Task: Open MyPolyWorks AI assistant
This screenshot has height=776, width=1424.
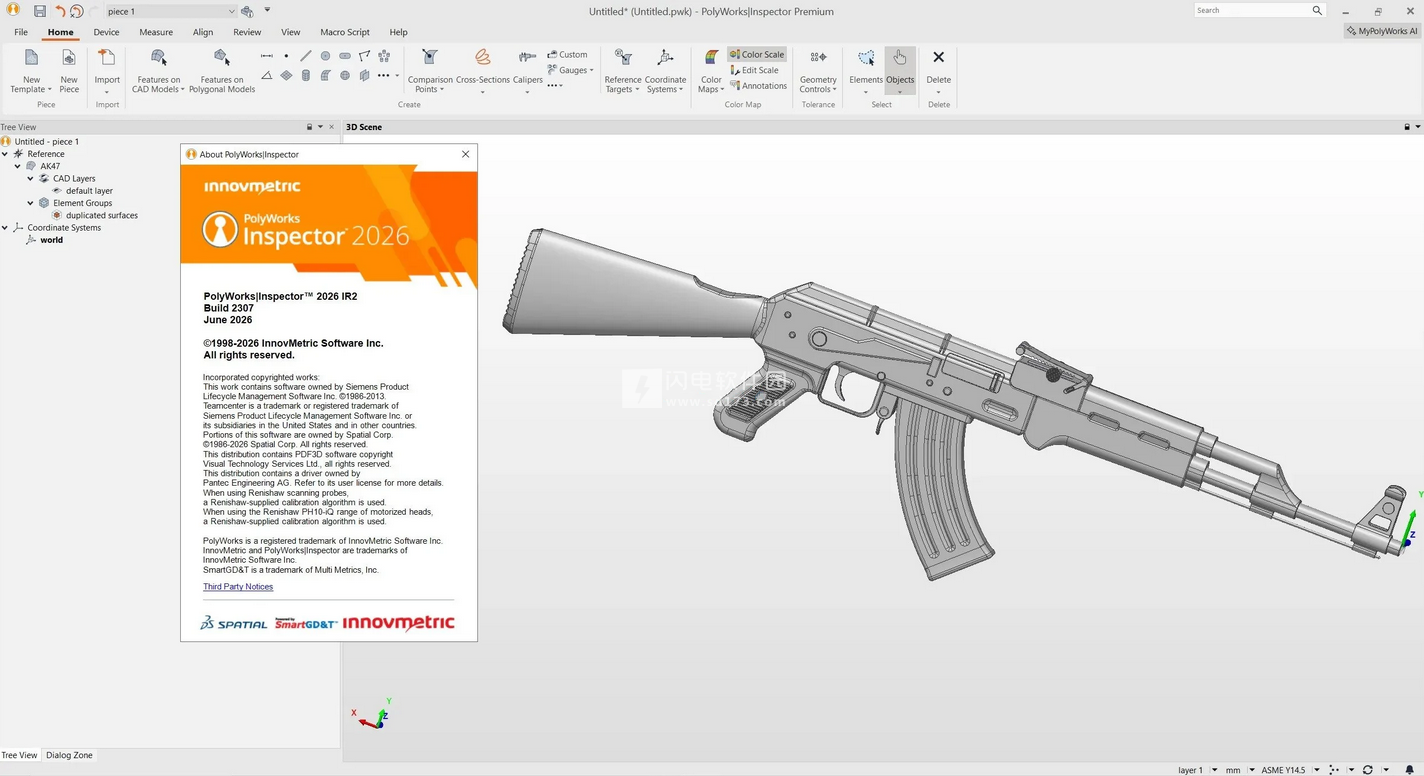Action: tap(1383, 31)
